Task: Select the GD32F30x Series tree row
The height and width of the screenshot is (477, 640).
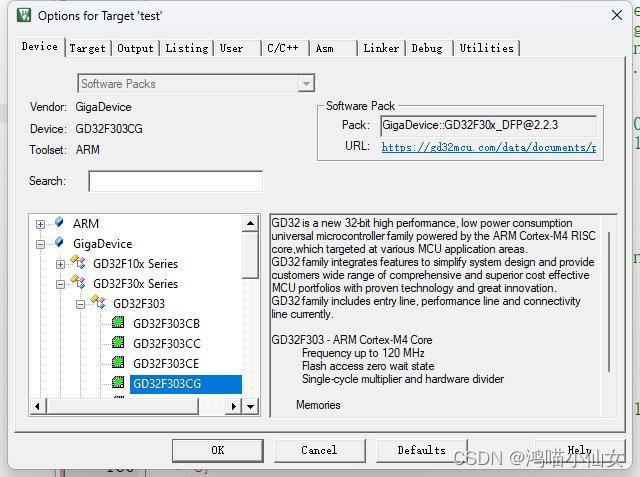Action: [136, 284]
